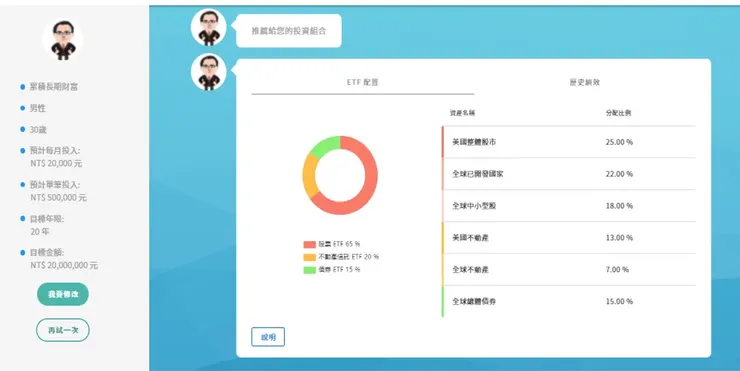
Task: Click the orange 不動產信託 ETF legend swatch
Action: (x=310, y=257)
